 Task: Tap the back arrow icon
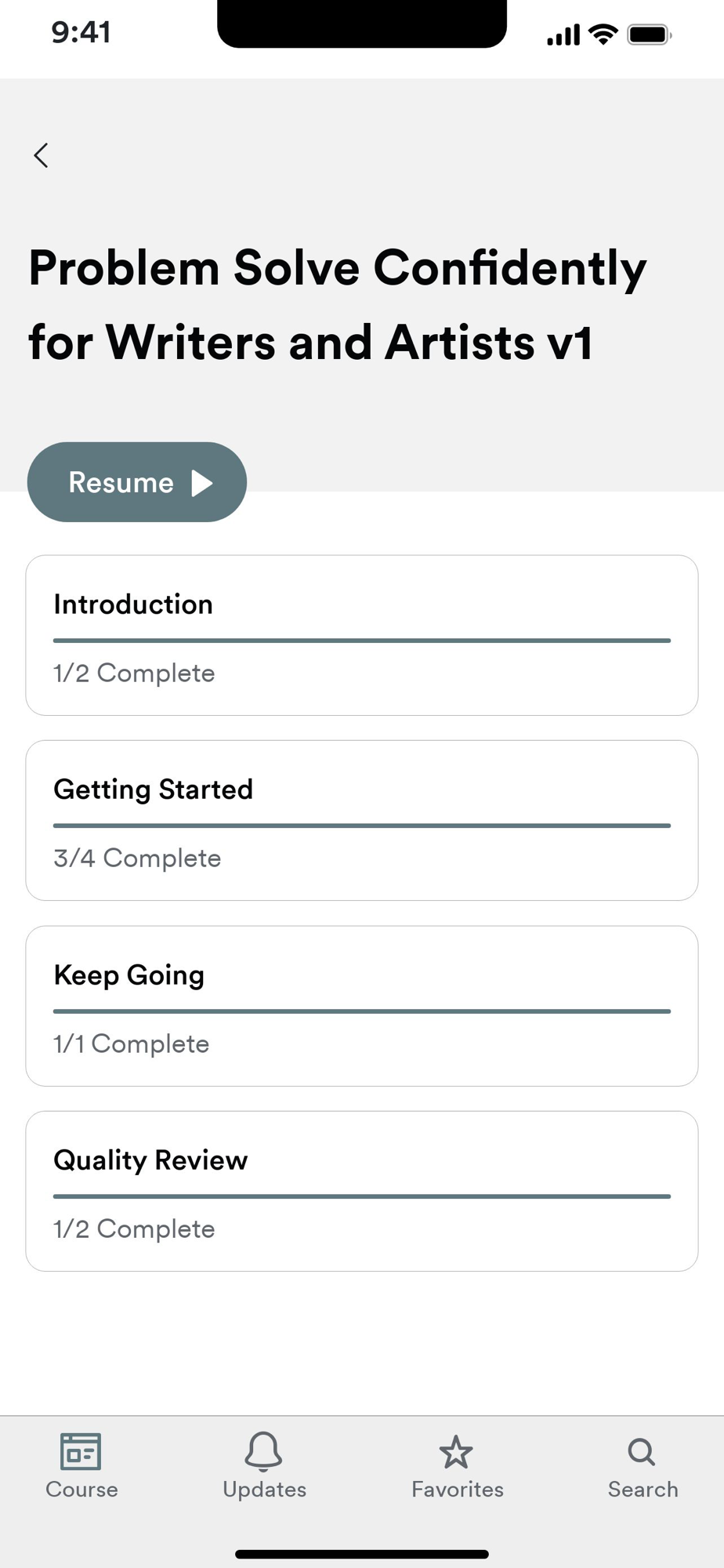point(42,155)
